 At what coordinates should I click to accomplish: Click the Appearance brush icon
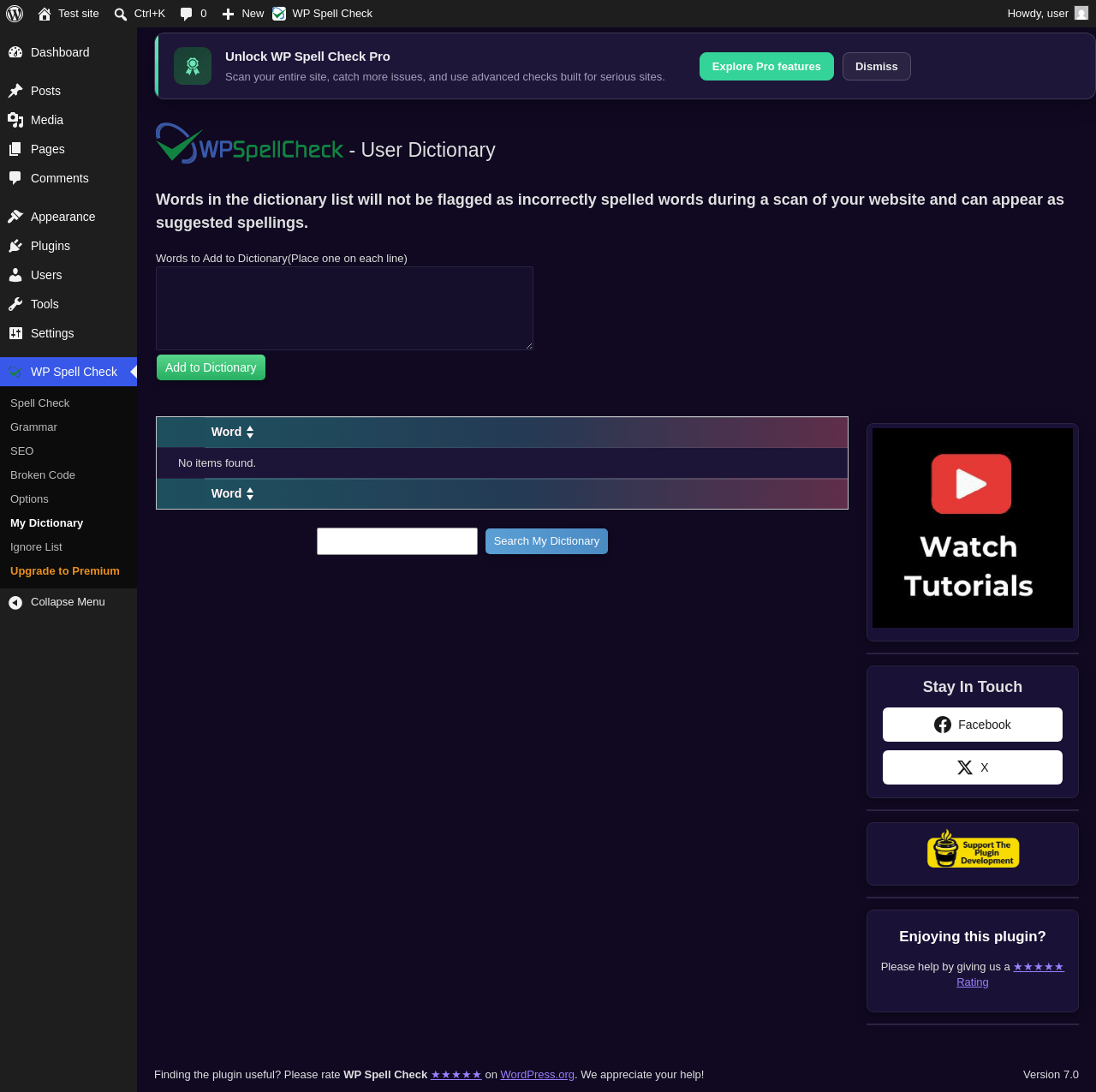pyautogui.click(x=15, y=217)
